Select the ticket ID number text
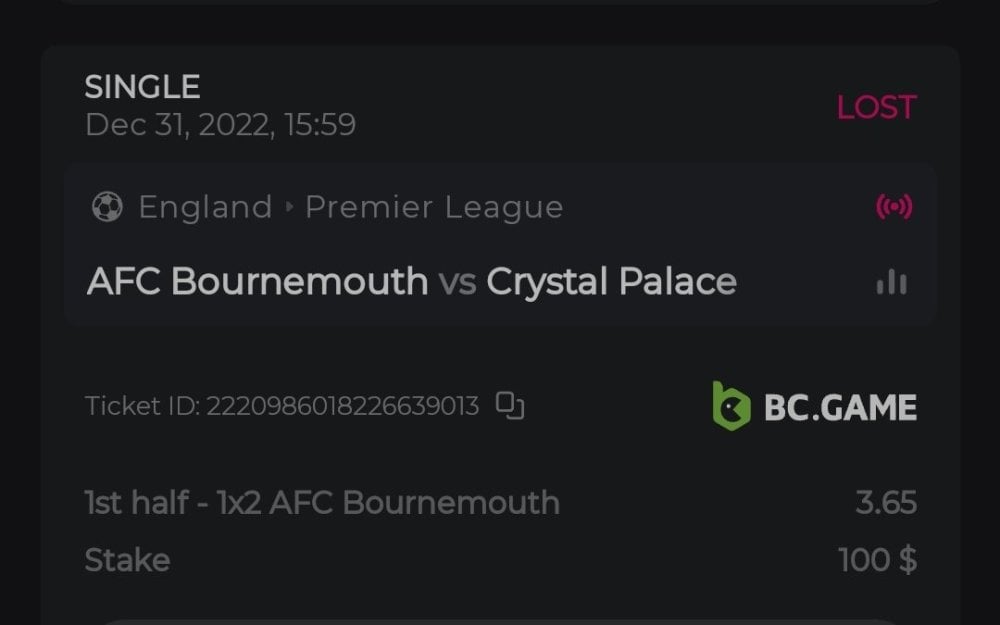1000x625 pixels. click(342, 406)
